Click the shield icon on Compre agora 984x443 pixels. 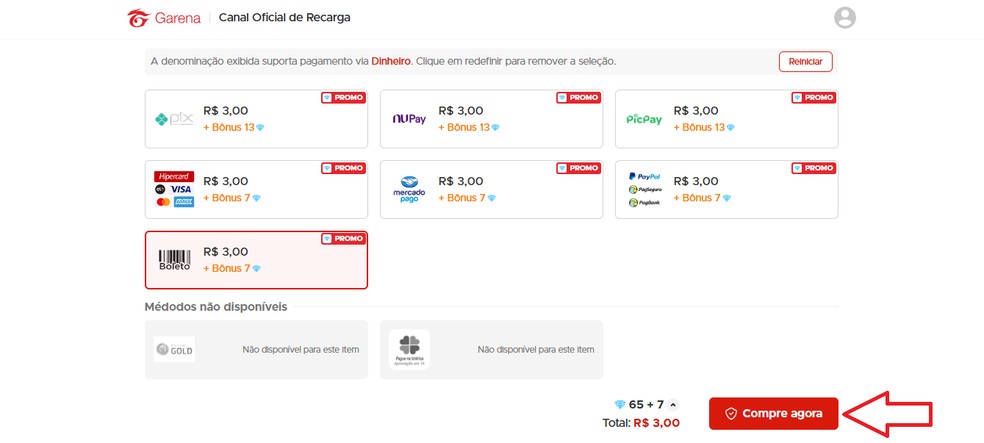coord(730,414)
